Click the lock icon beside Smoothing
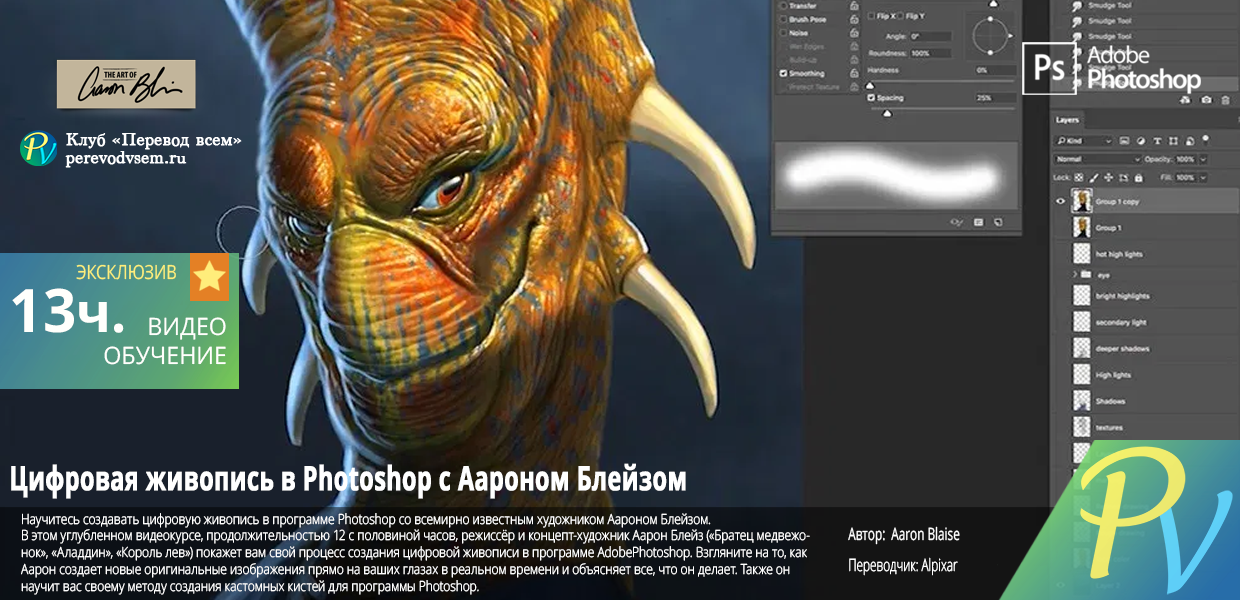 click(x=854, y=73)
